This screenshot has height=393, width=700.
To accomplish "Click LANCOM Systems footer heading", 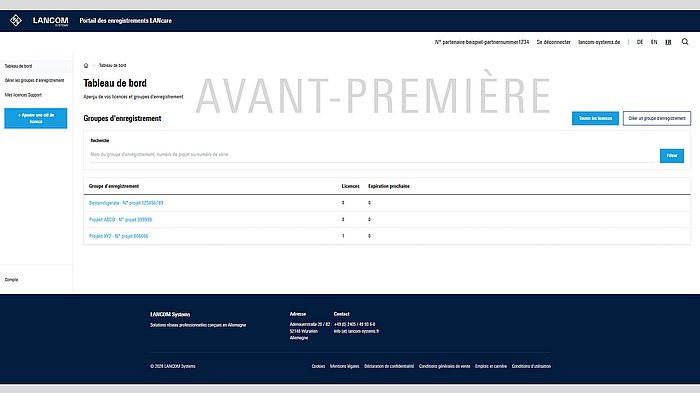I will coord(170,314).
